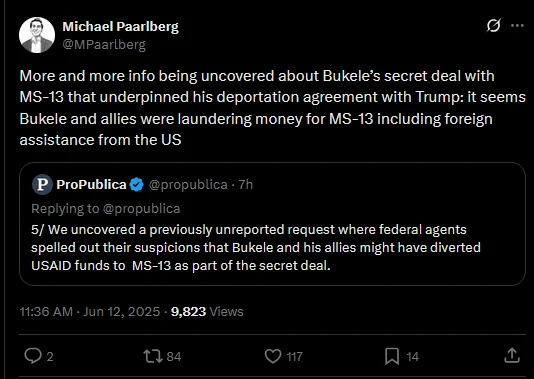Open the 7h timestamp of quoted post
This screenshot has width=534, height=379.
coord(246,185)
